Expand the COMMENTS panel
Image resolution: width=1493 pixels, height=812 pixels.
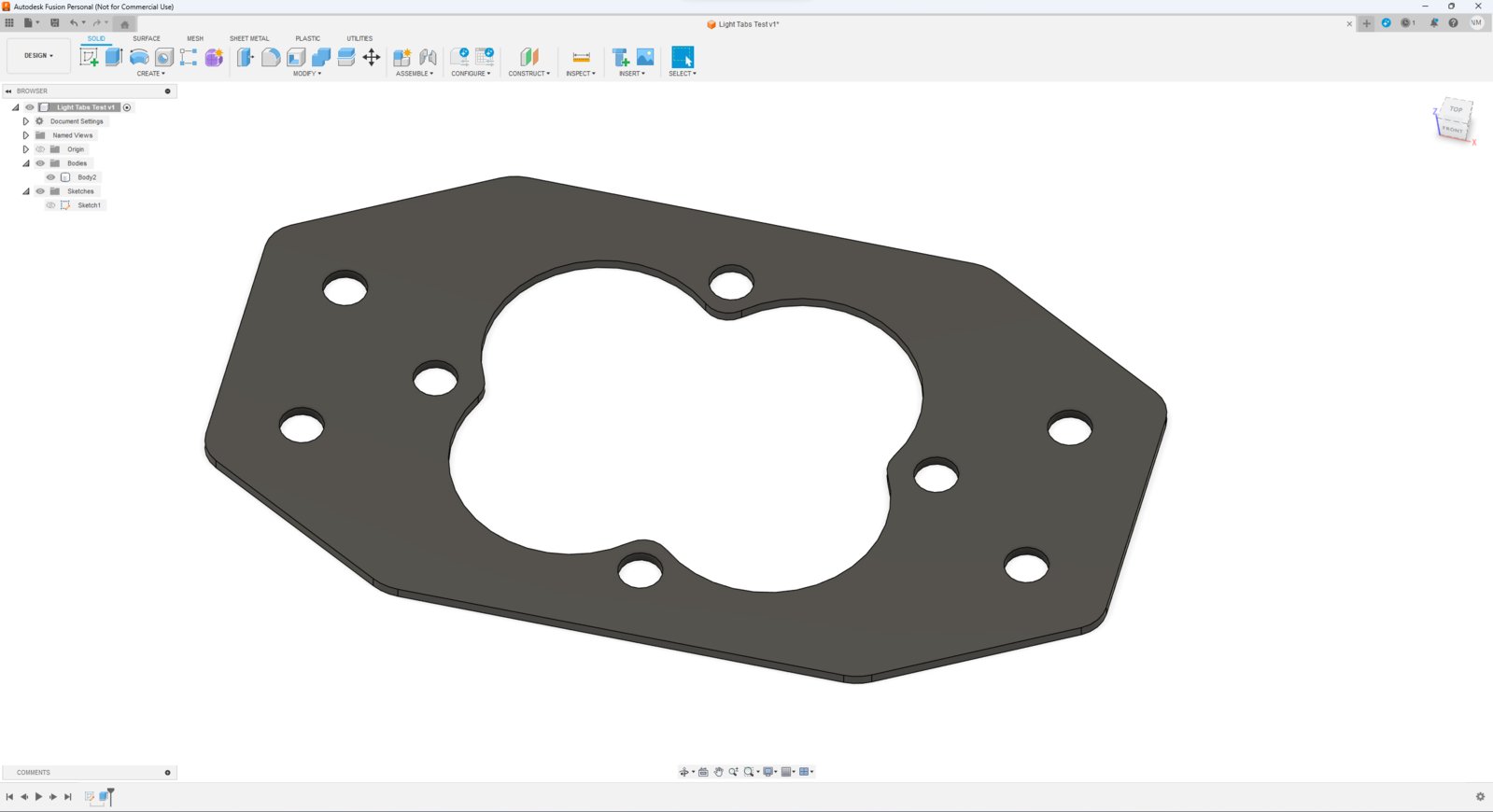click(x=168, y=773)
